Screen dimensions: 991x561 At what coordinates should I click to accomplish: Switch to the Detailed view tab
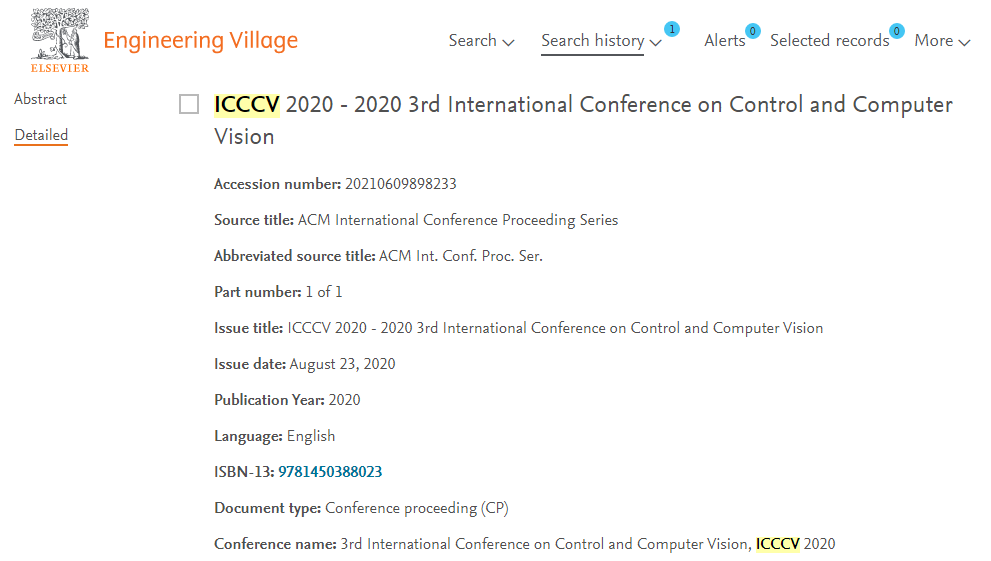(41, 135)
